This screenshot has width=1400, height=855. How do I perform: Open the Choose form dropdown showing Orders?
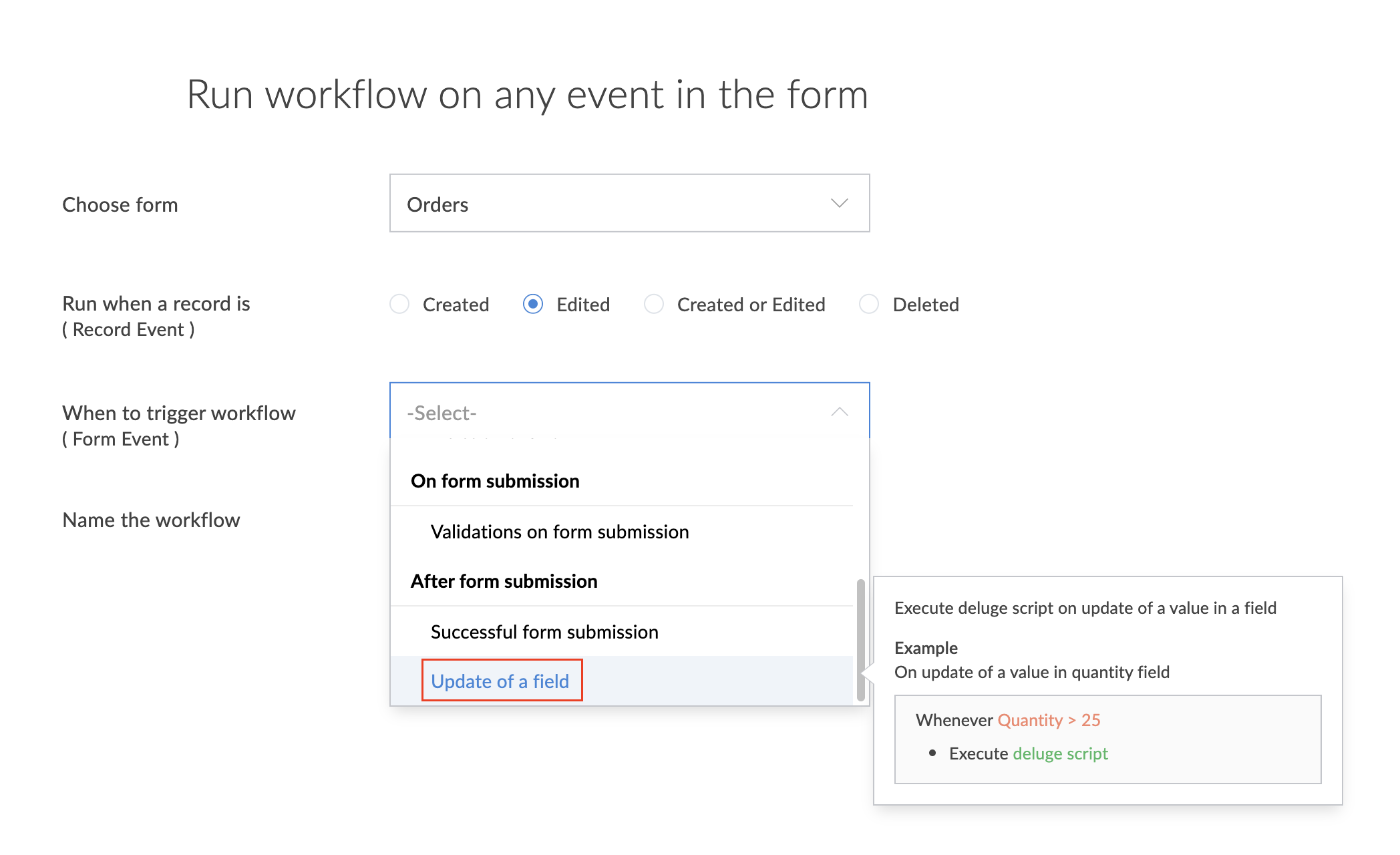pyautogui.click(x=628, y=203)
